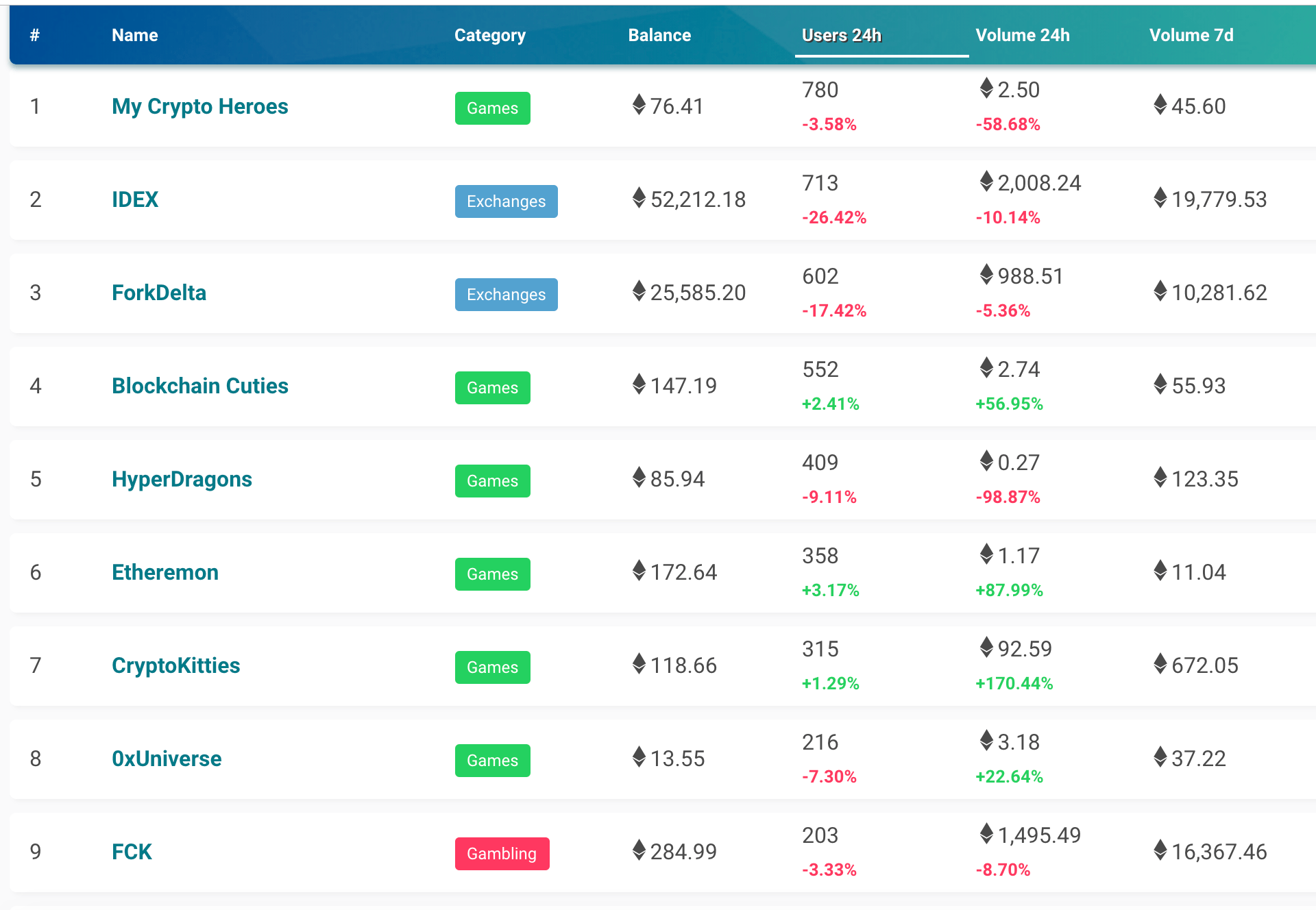Click the Ethereum icon beside IDEX balance
The width and height of the screenshot is (1316, 910).
pos(639,198)
